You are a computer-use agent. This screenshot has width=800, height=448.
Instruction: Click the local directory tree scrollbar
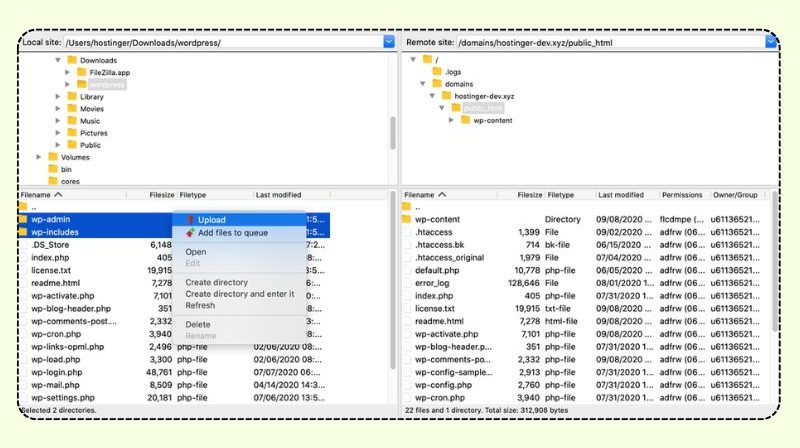pos(393,133)
